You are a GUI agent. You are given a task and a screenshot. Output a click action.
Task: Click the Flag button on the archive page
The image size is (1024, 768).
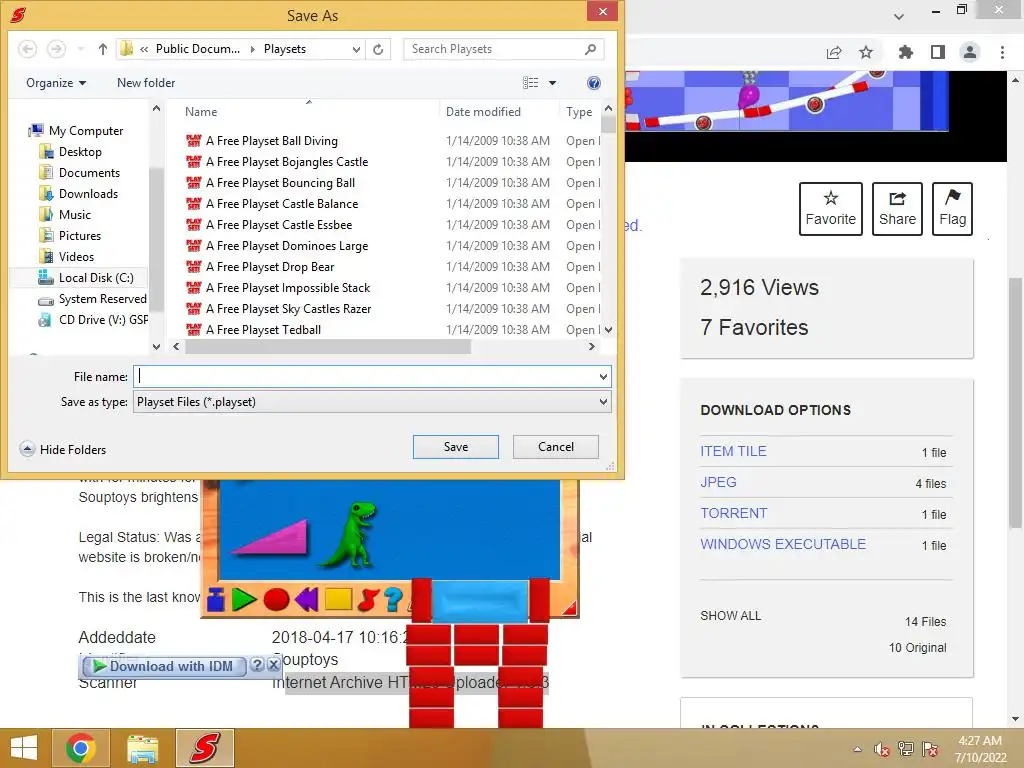(953, 209)
